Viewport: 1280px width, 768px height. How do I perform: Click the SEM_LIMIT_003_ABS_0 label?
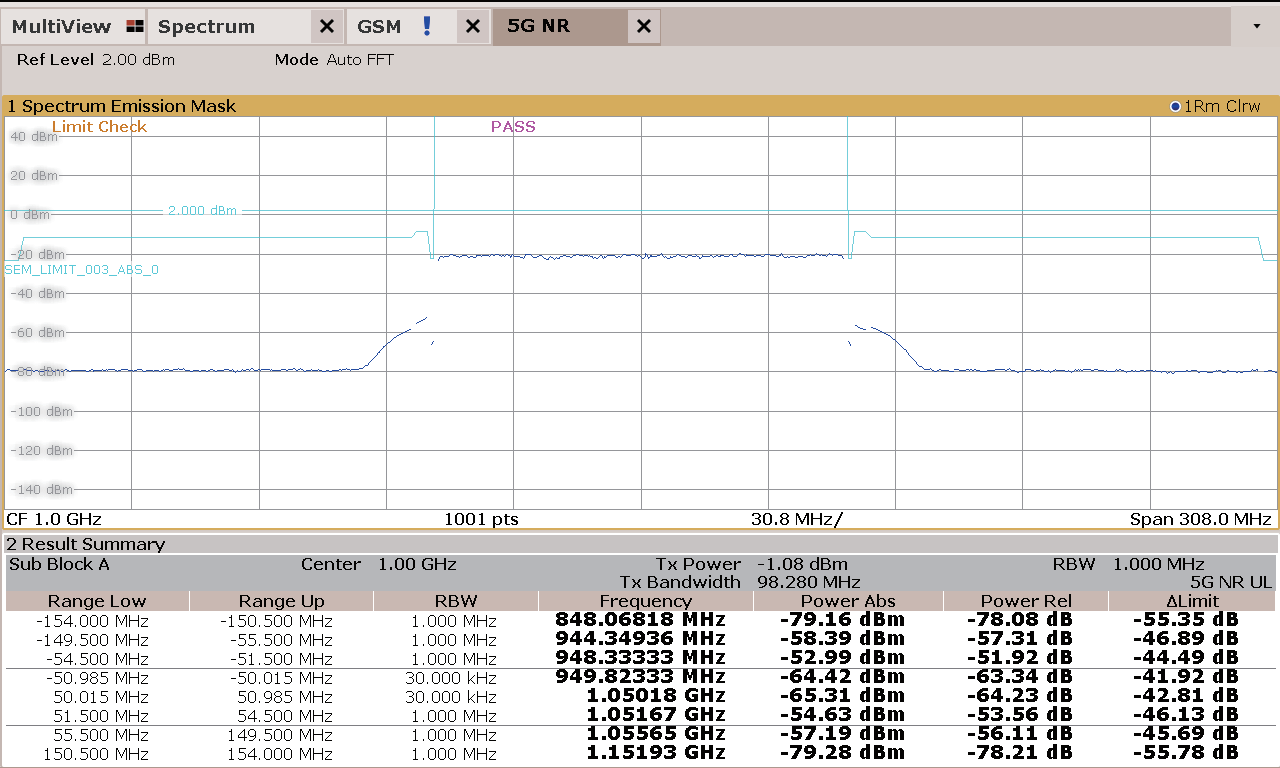81,270
